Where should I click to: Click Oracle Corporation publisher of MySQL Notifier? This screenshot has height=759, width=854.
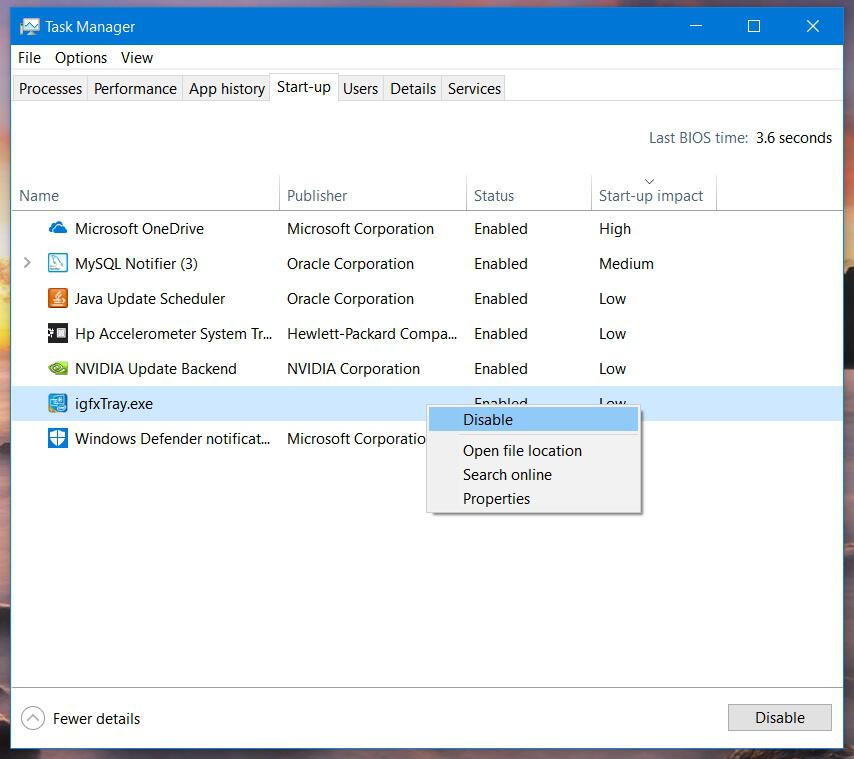click(x=350, y=264)
